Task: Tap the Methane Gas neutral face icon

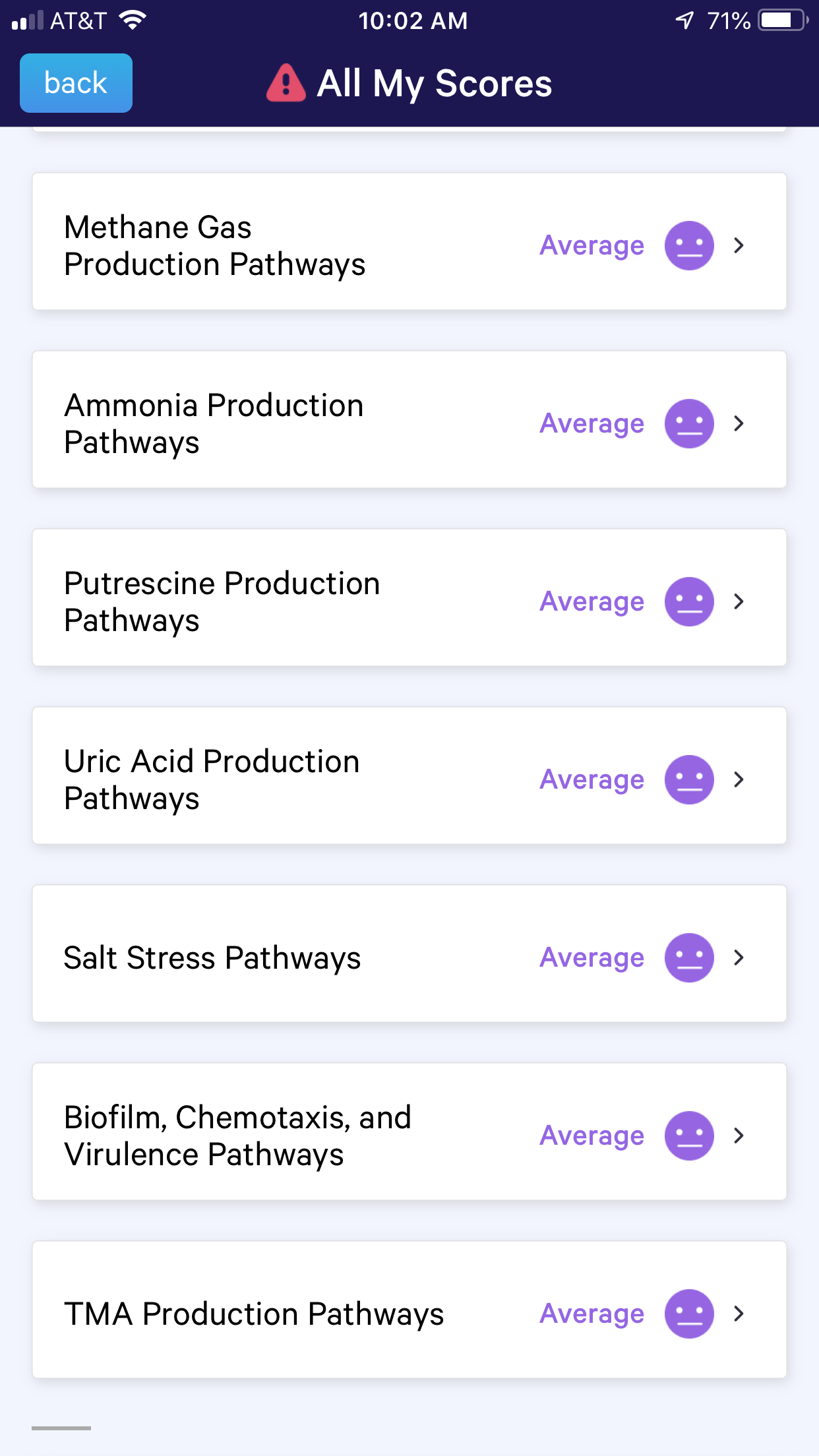Action: [x=689, y=245]
